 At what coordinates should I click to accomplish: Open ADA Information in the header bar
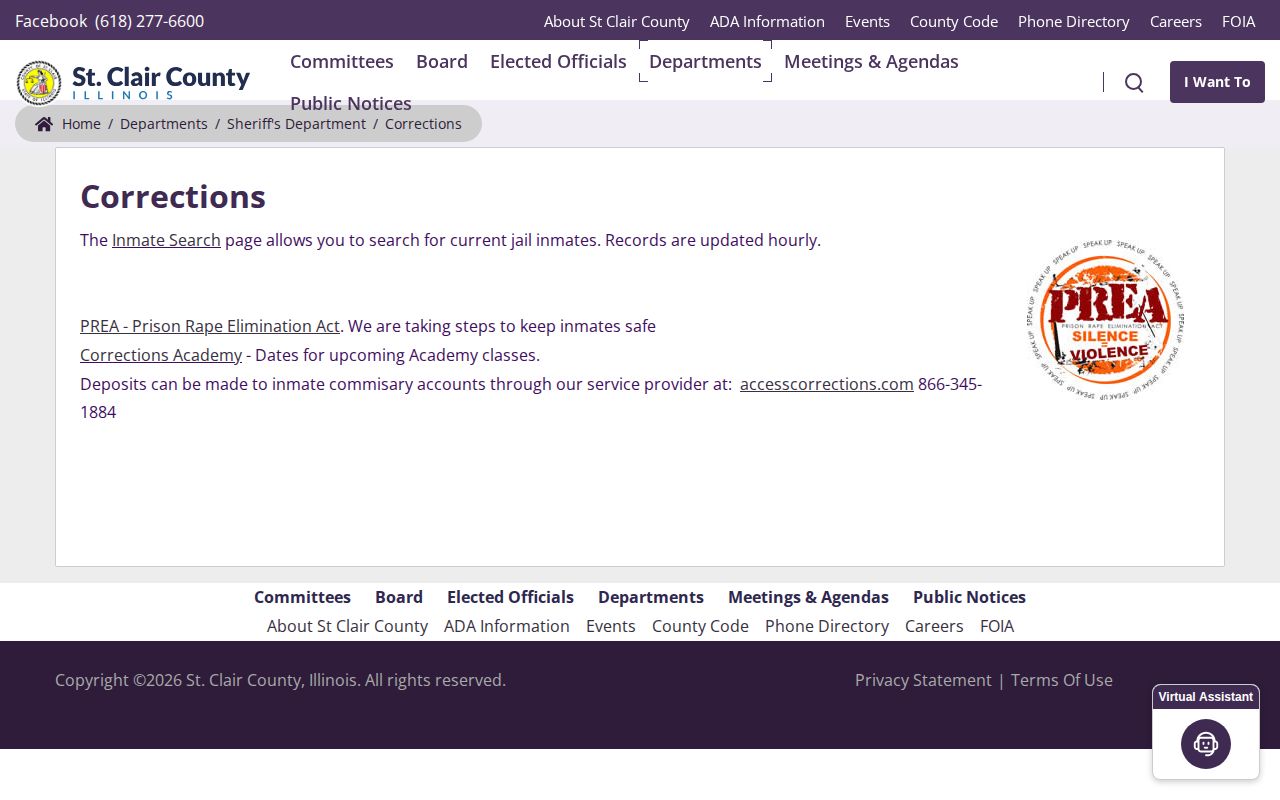pyautogui.click(x=767, y=21)
